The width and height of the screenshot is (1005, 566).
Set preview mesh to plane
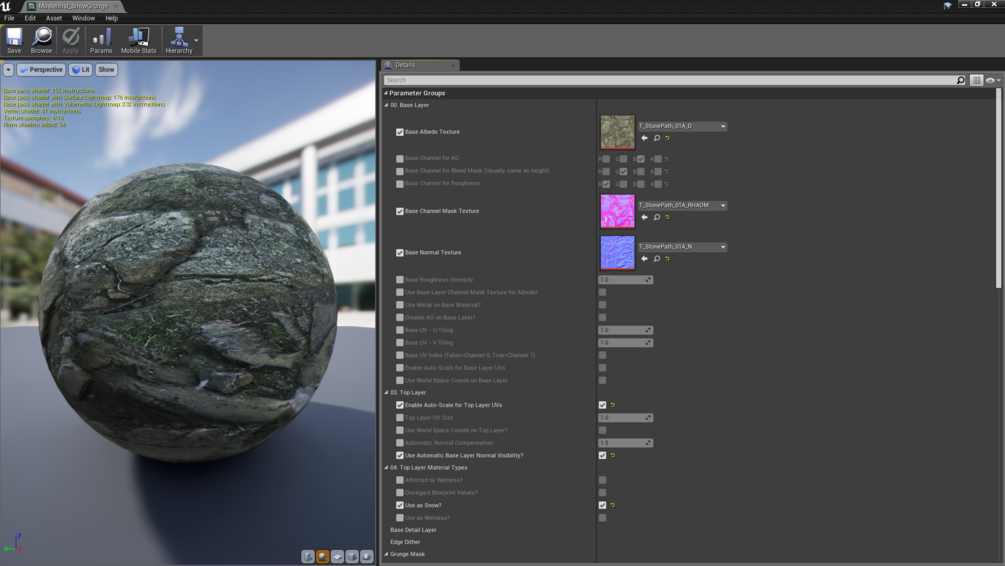[338, 556]
